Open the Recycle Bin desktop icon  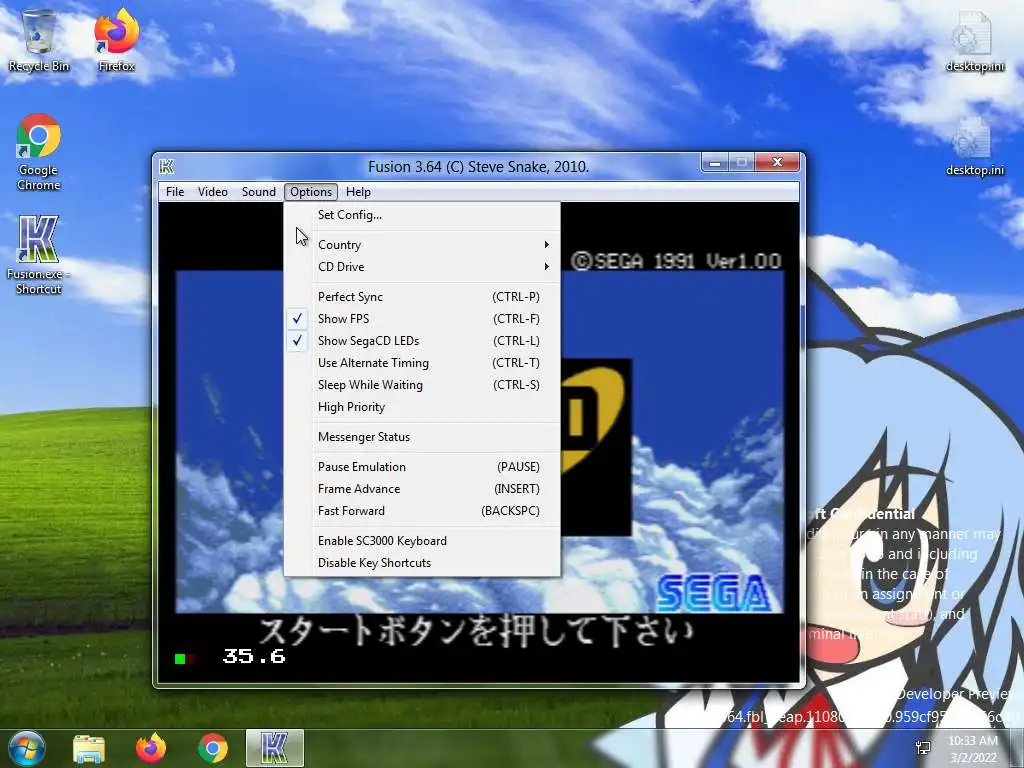click(x=38, y=40)
